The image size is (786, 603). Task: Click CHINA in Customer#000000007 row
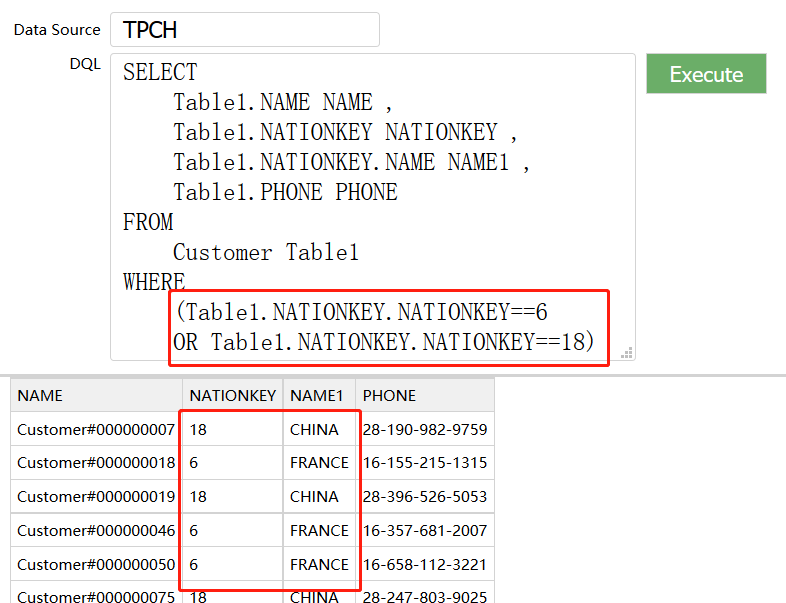tap(314, 430)
